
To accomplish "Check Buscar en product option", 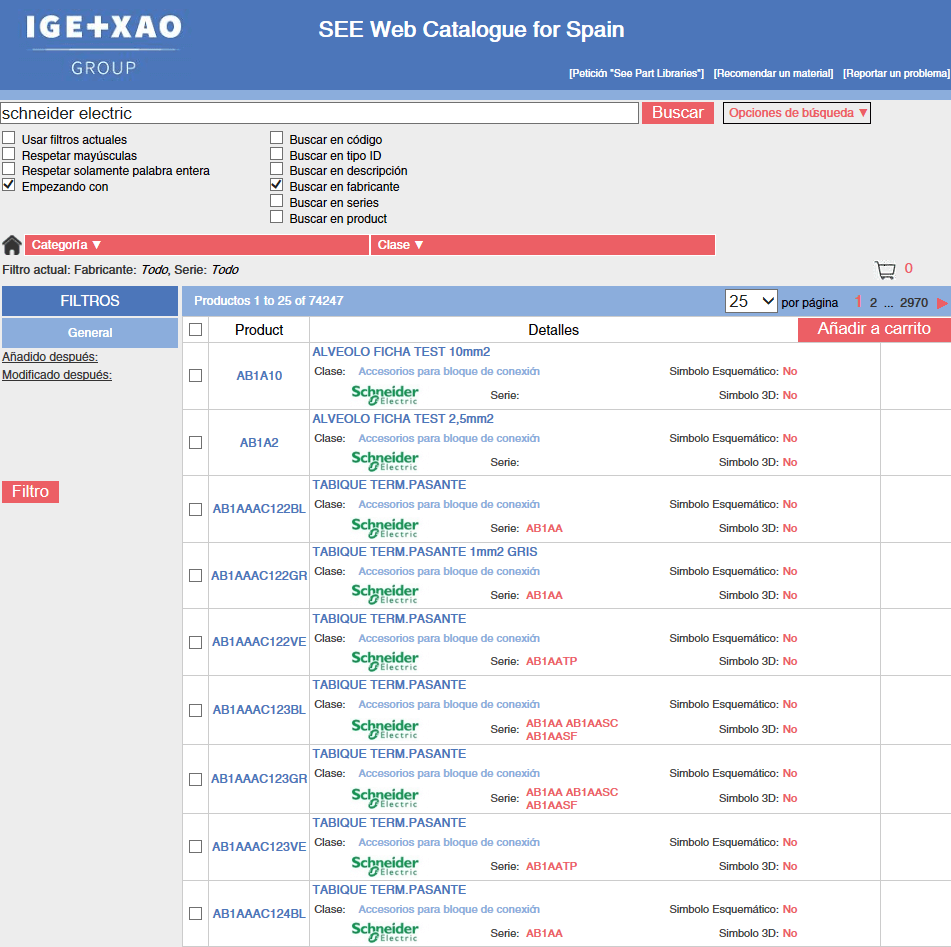I will [277, 217].
